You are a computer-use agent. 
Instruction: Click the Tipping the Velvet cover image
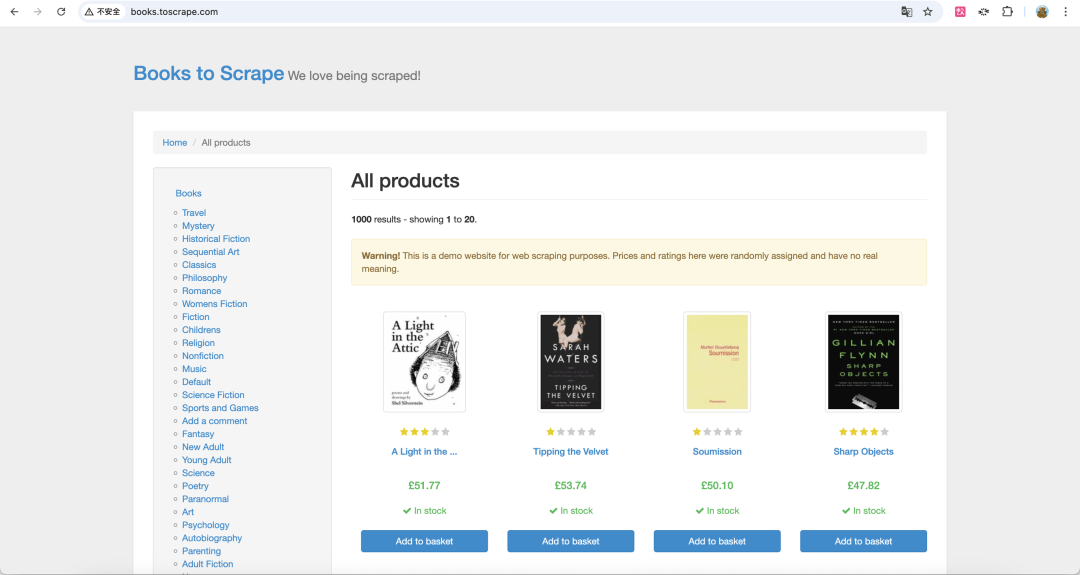(x=571, y=362)
